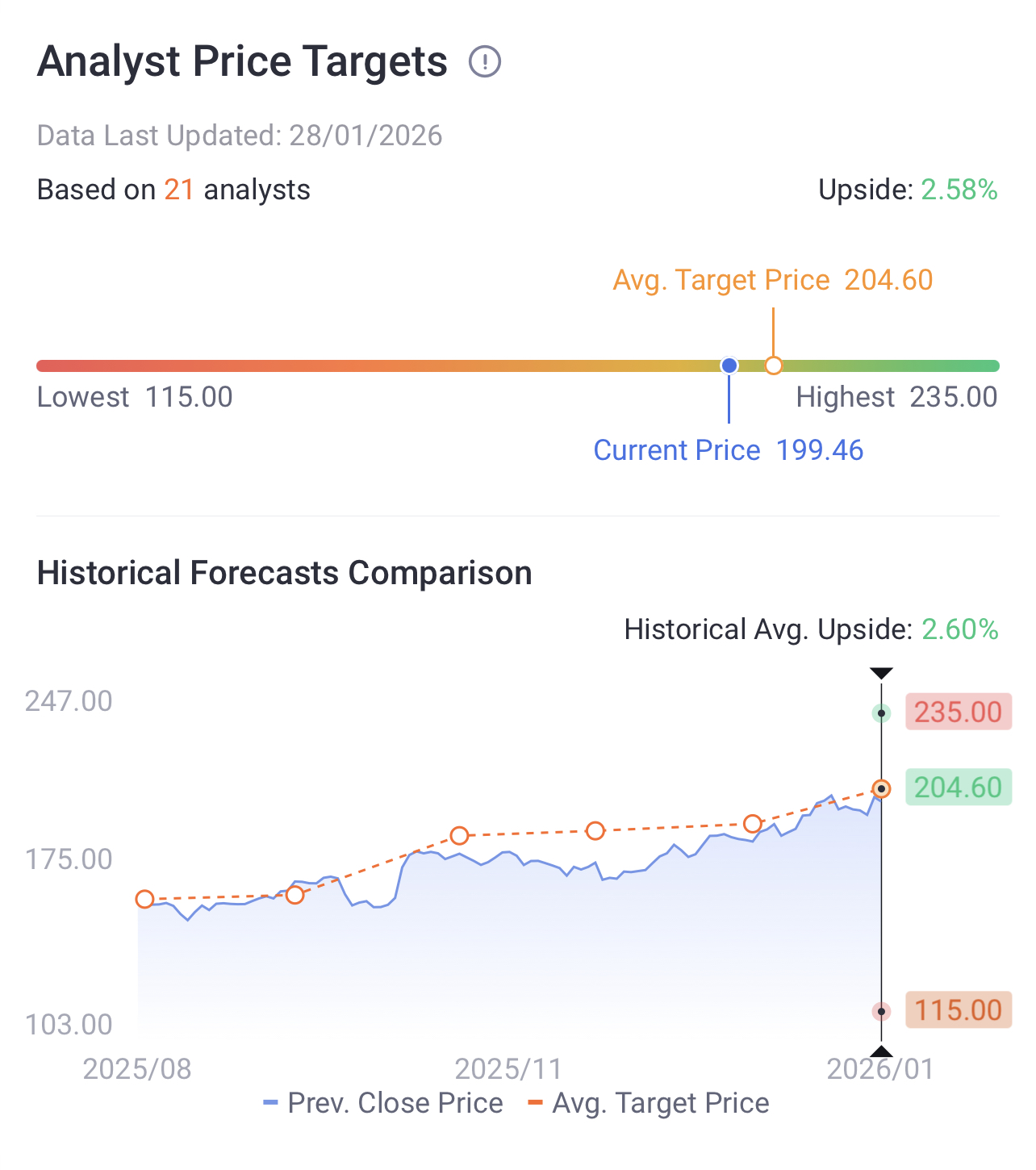Viewport: 1036px width, 1170px height.
Task: Click the 2025/11 date label on chart axis
Action: (508, 1069)
